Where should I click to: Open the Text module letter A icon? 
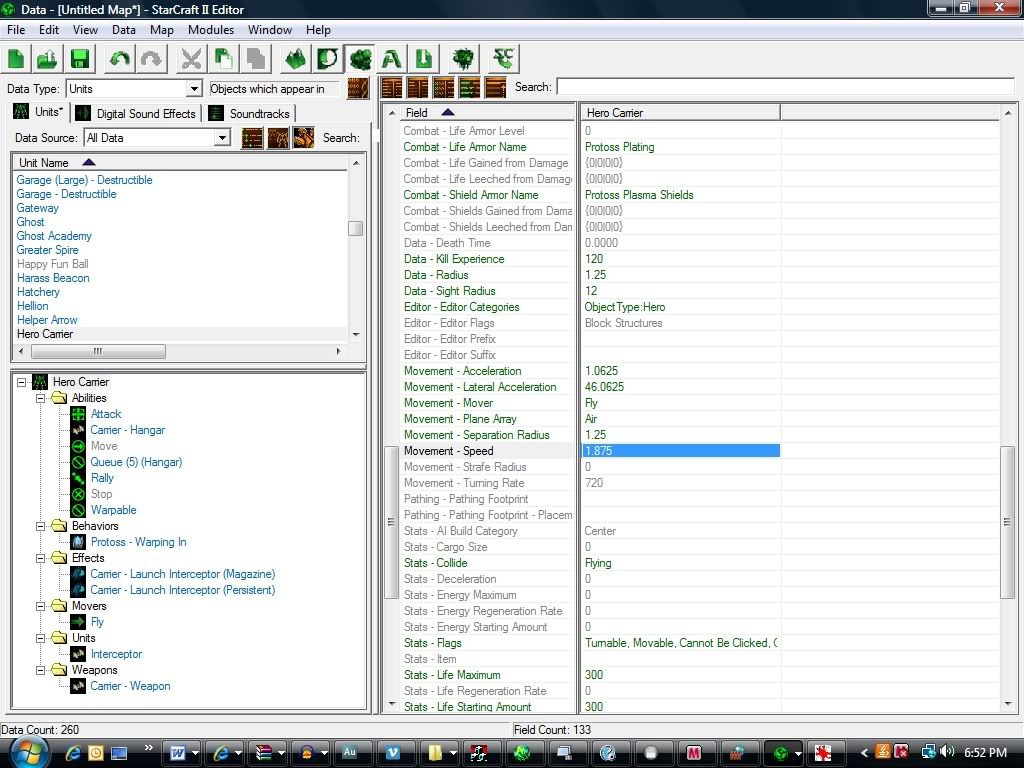392,59
